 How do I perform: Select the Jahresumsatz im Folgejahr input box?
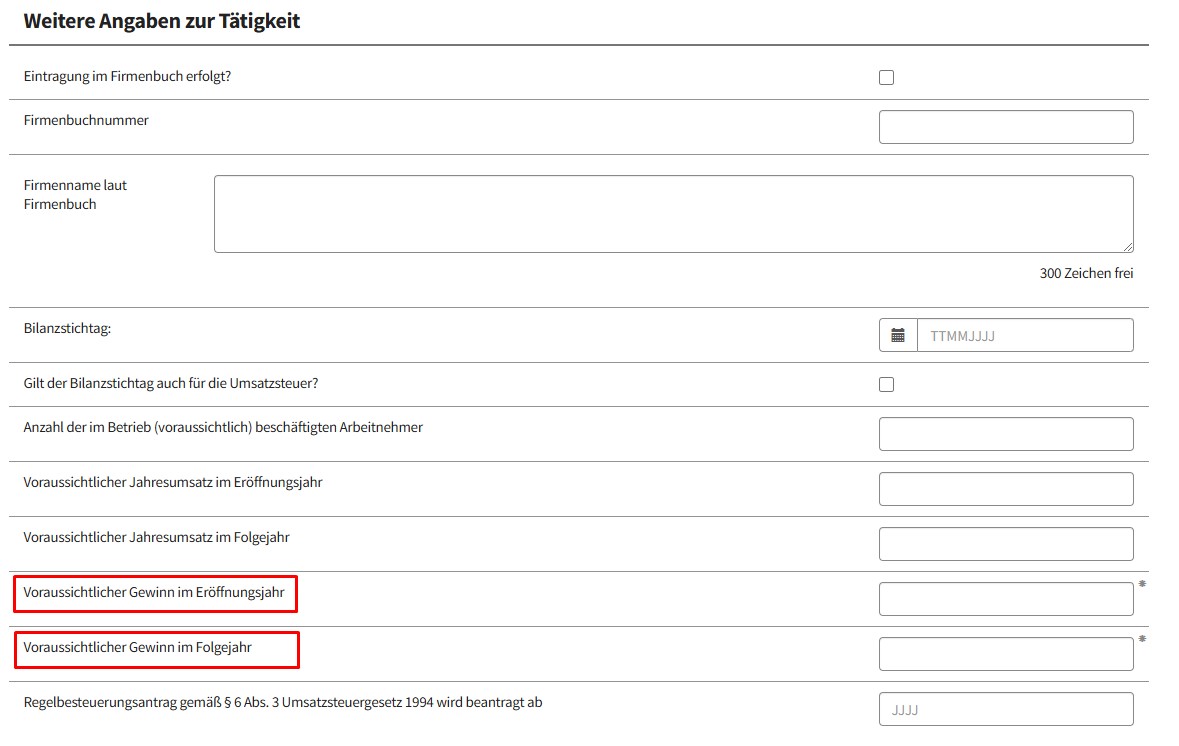(x=1005, y=544)
